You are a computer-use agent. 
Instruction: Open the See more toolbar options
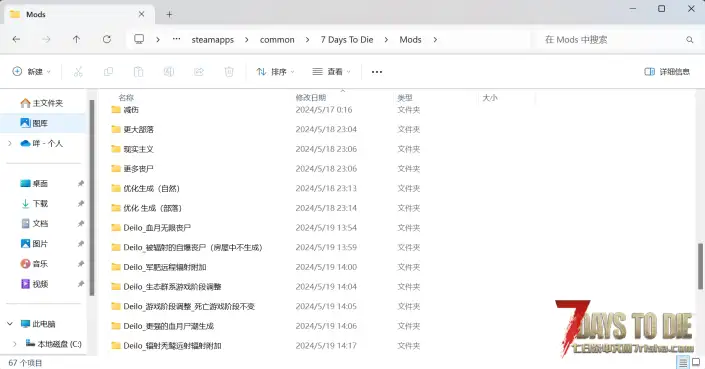(377, 72)
